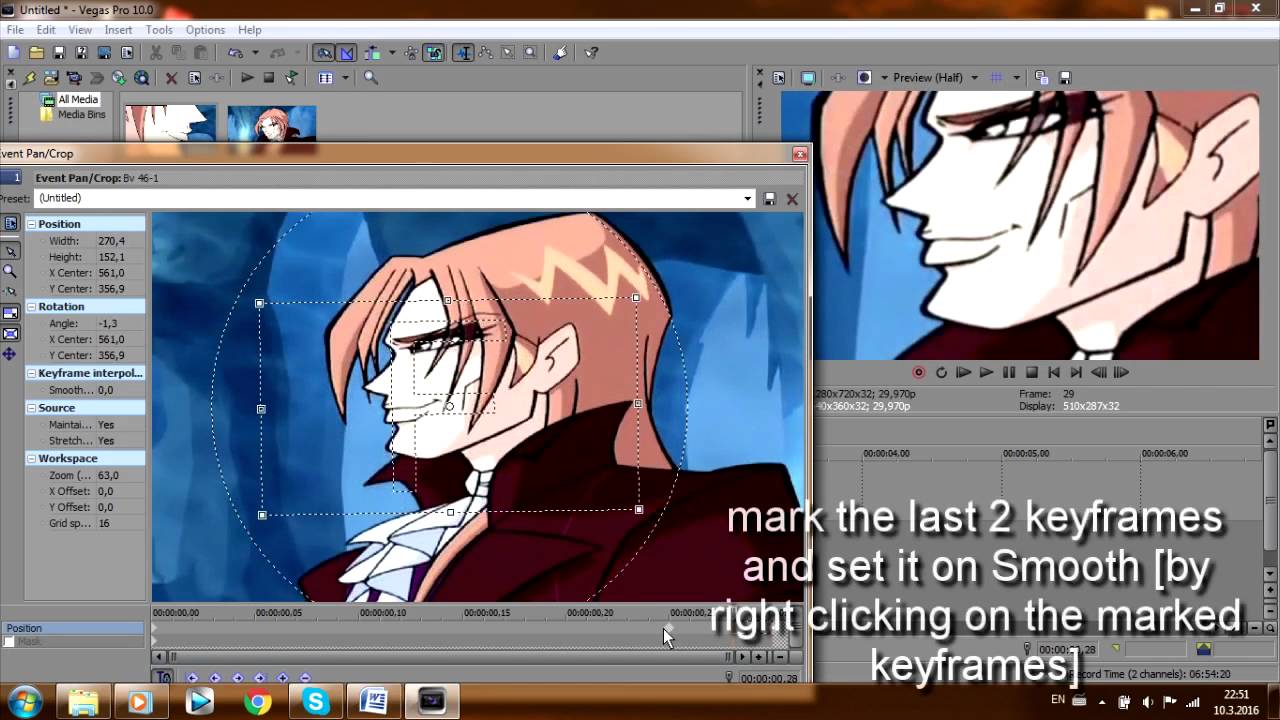
Task: Open the Tools menu
Action: pos(159,30)
